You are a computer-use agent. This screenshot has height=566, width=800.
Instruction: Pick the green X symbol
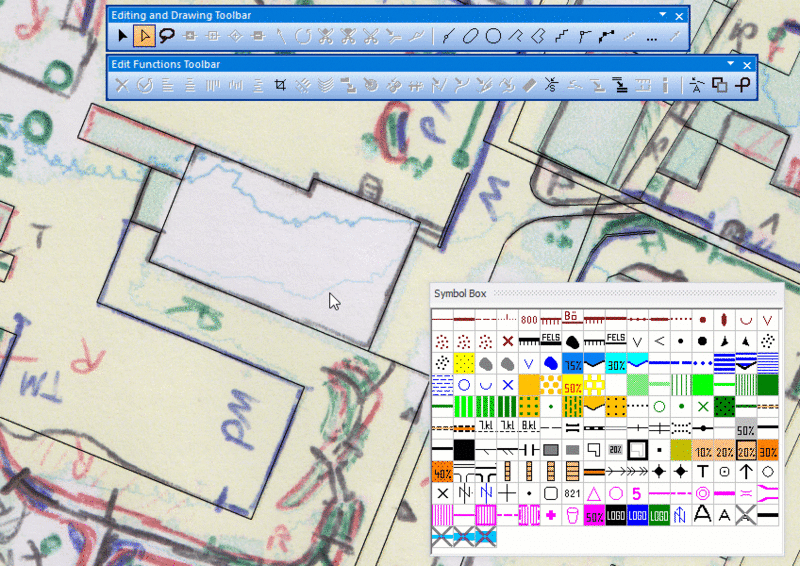click(703, 407)
